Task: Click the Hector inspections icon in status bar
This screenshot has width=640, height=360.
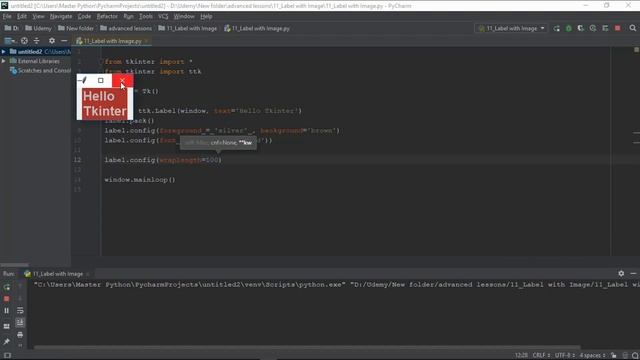Action: [625, 356]
